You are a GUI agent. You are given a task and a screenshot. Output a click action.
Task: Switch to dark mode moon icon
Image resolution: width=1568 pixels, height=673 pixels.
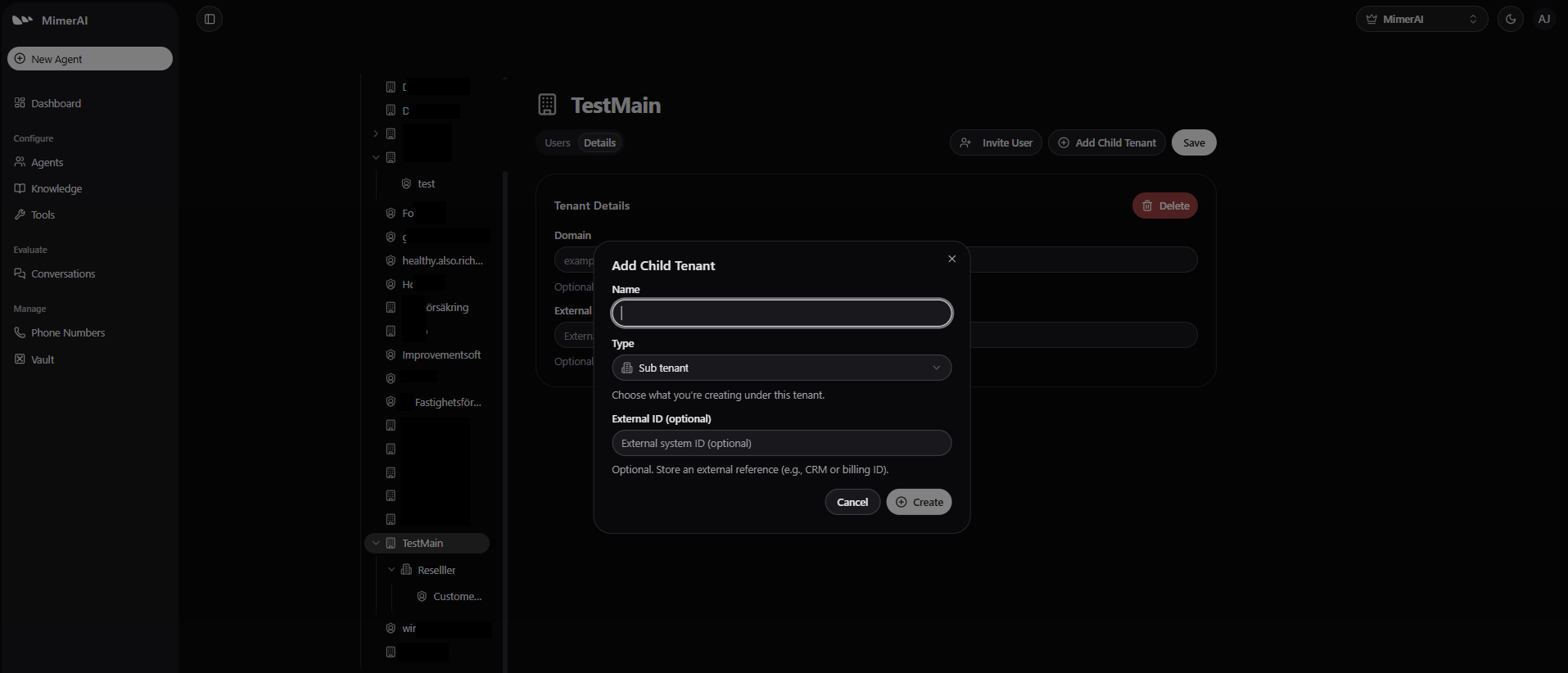[1510, 19]
